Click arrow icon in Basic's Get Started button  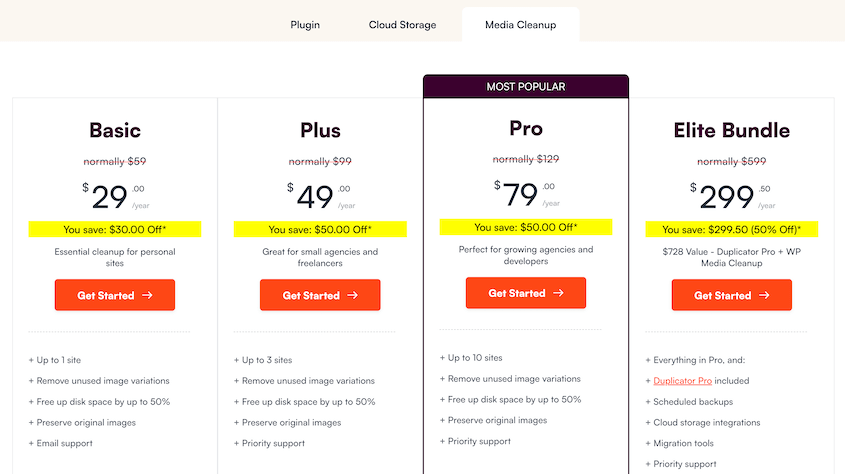click(x=147, y=295)
